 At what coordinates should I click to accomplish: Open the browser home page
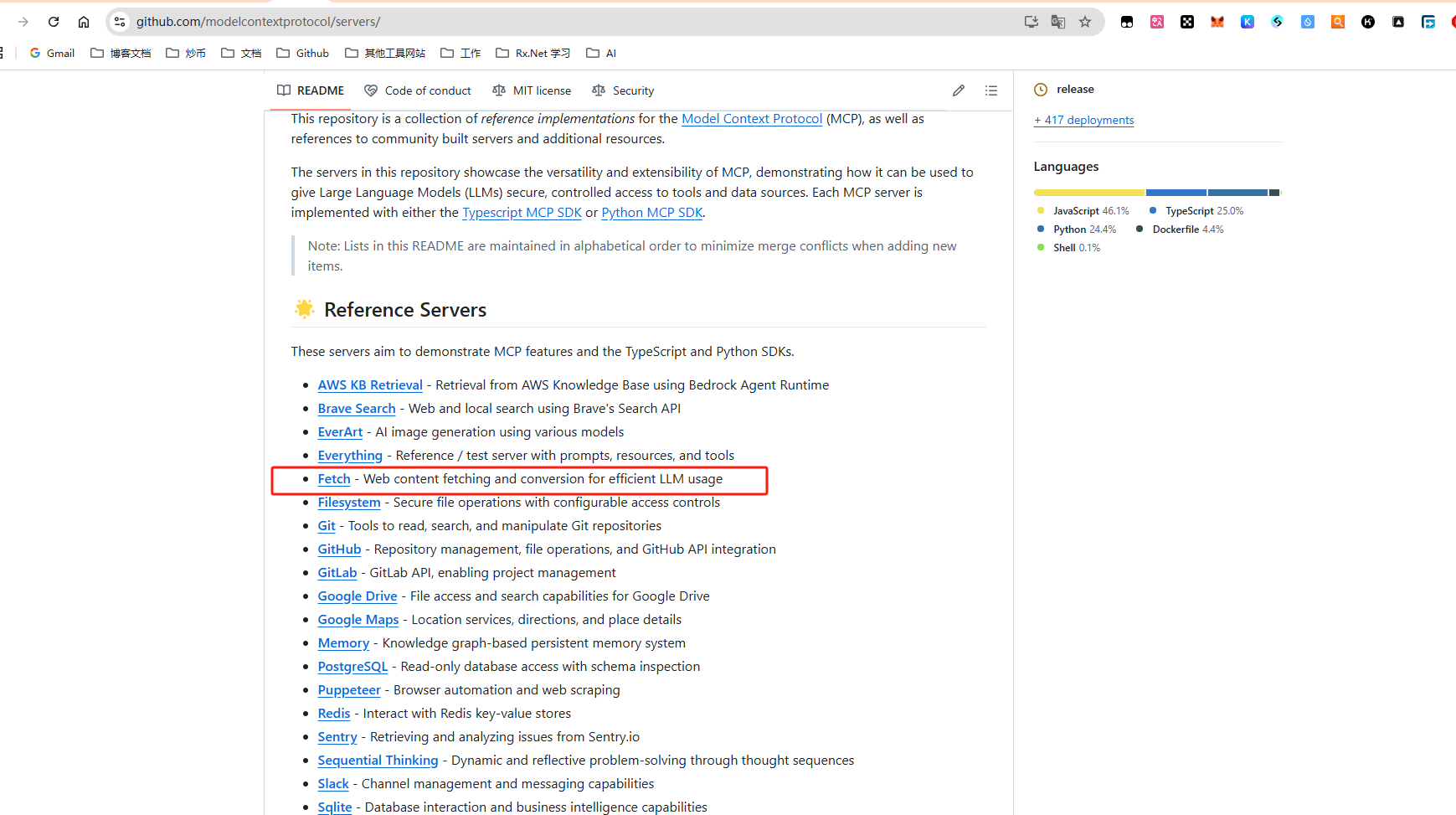[x=84, y=22]
